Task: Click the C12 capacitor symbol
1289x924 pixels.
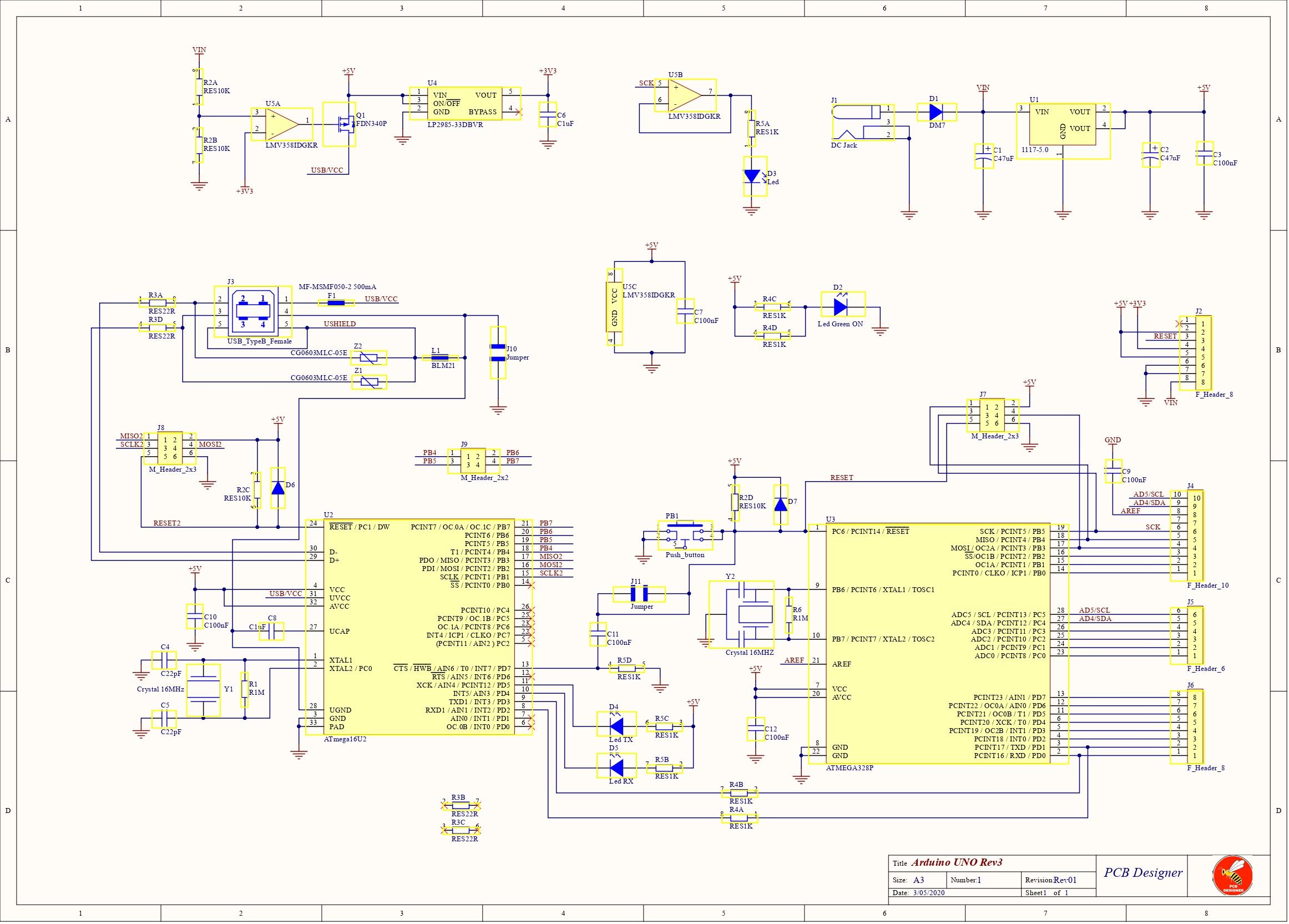Action: [756, 730]
